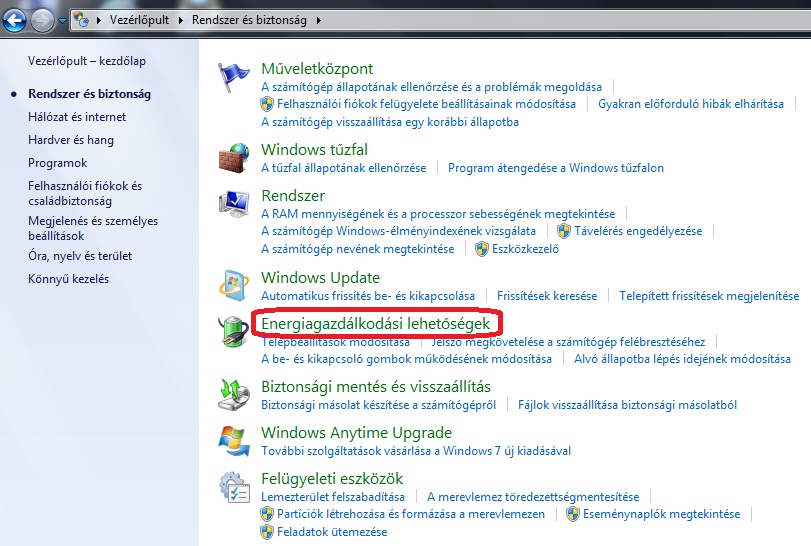This screenshot has width=811, height=546.
Task: Click the Control Panel icon in address bar
Action: pos(81,20)
